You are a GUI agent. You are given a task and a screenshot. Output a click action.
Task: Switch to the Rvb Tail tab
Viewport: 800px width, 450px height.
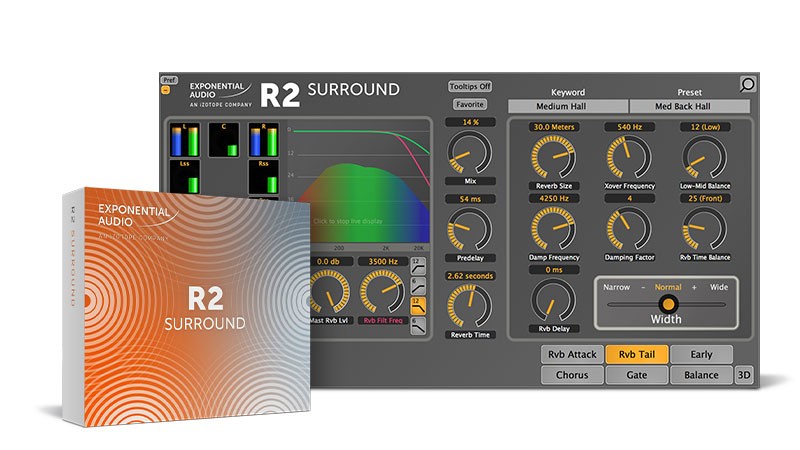pos(637,354)
